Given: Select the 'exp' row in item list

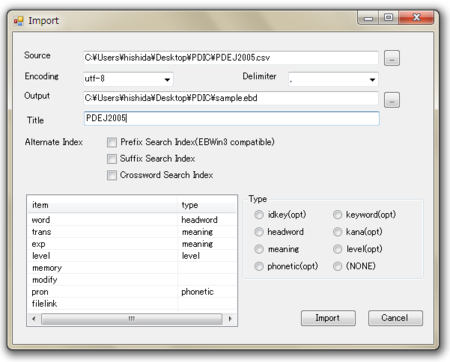Looking at the screenshot, I should tap(132, 244).
